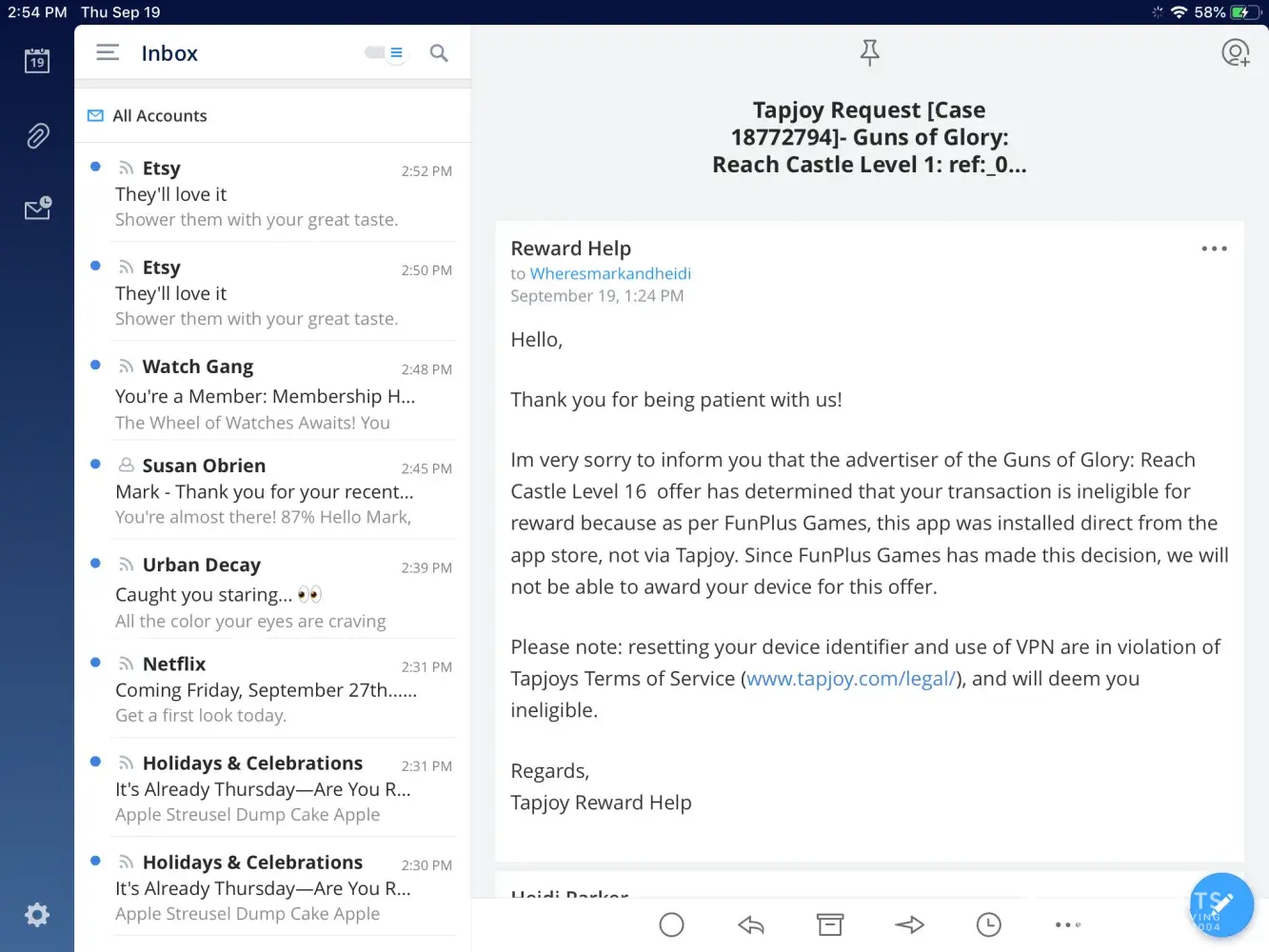1269x952 pixels.
Task: Tap the Wi-Fi icon in status bar
Action: (1180, 12)
